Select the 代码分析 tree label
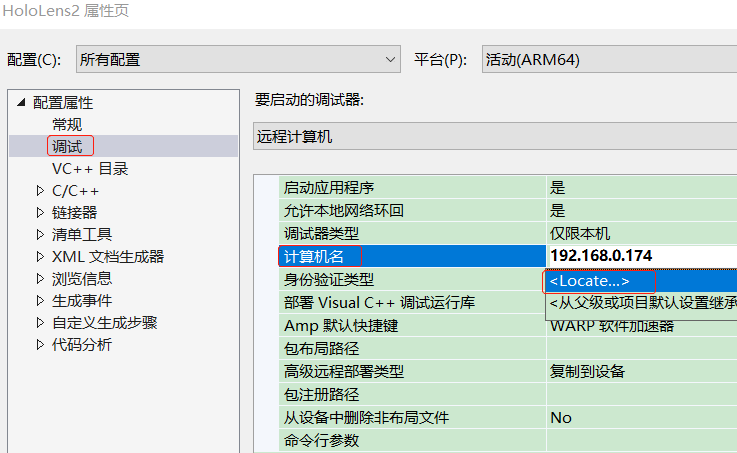 click(x=82, y=344)
